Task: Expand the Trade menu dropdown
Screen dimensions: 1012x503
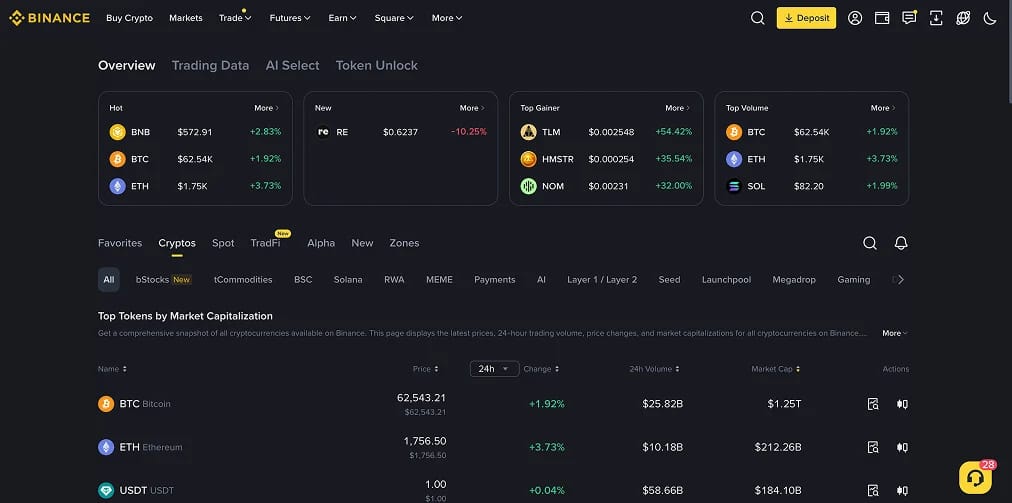Action: coord(235,18)
